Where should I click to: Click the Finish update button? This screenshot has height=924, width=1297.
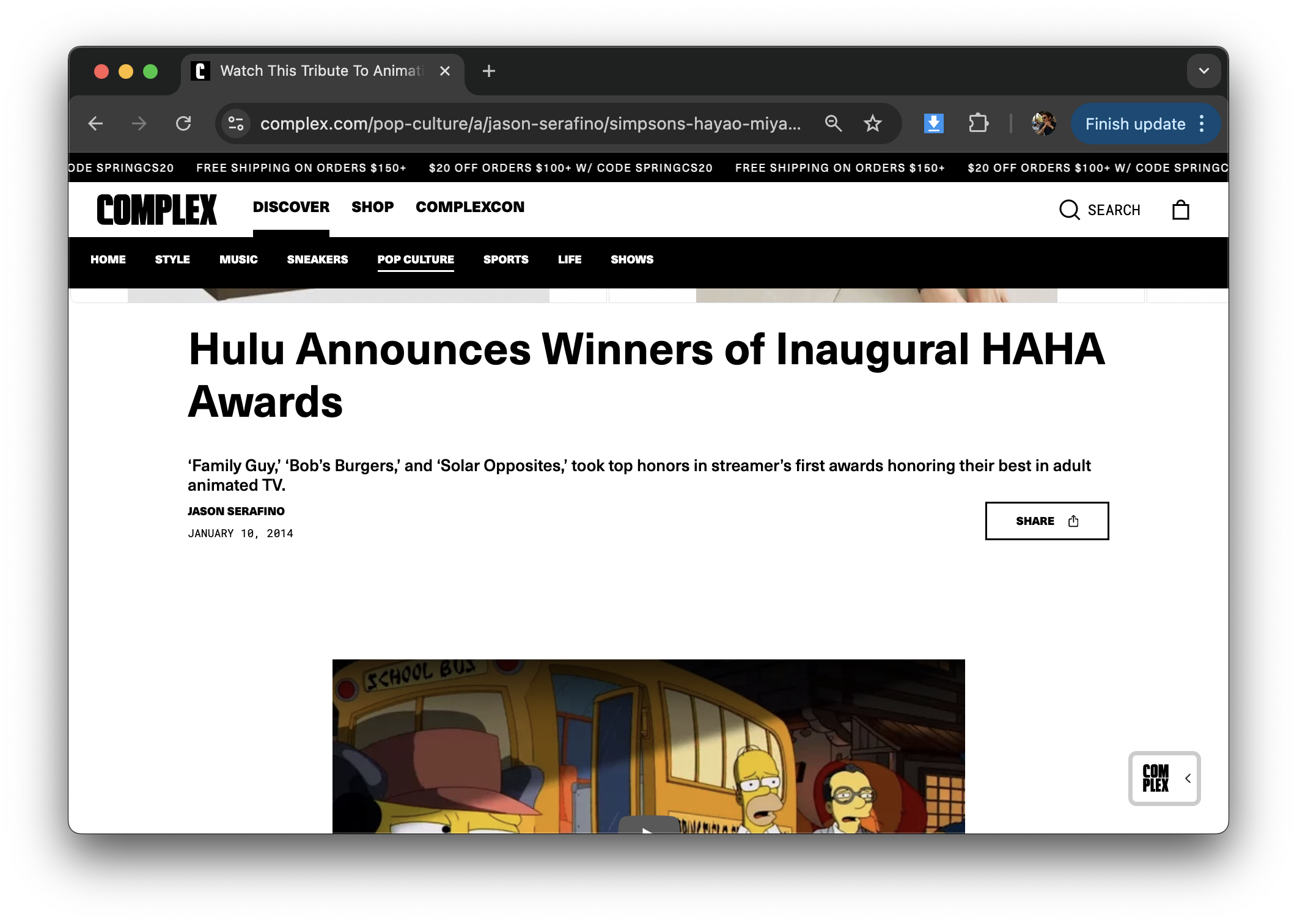coord(1135,123)
